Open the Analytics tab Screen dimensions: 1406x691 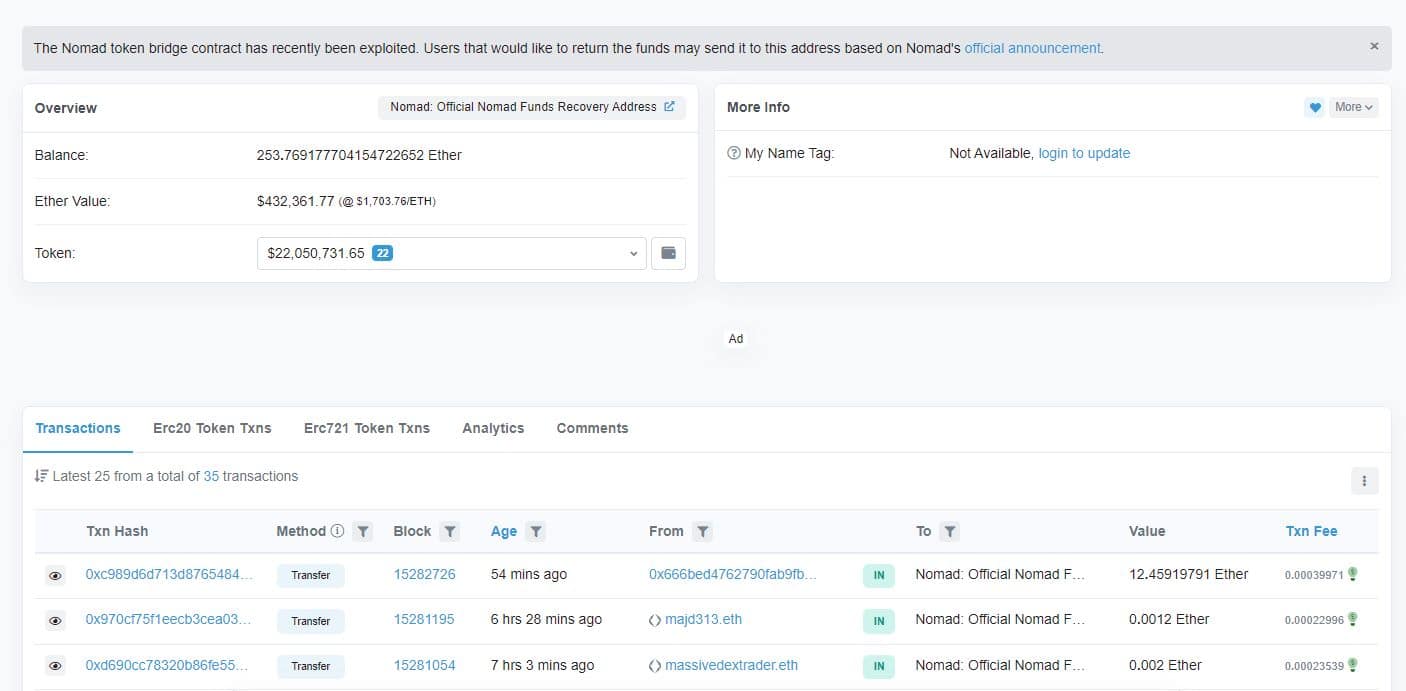click(493, 428)
